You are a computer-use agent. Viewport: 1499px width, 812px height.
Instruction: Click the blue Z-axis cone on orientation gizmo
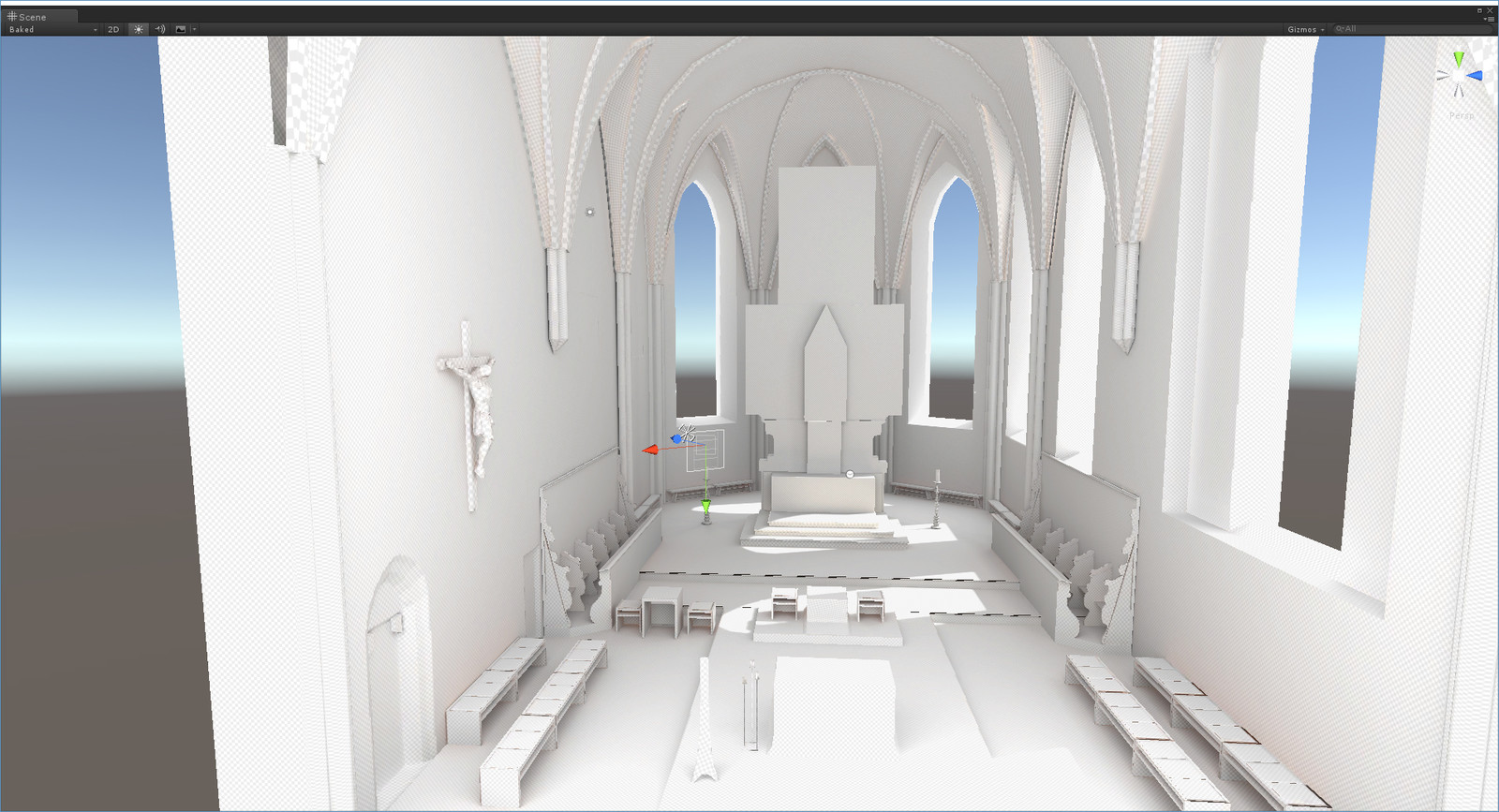[x=1475, y=75]
